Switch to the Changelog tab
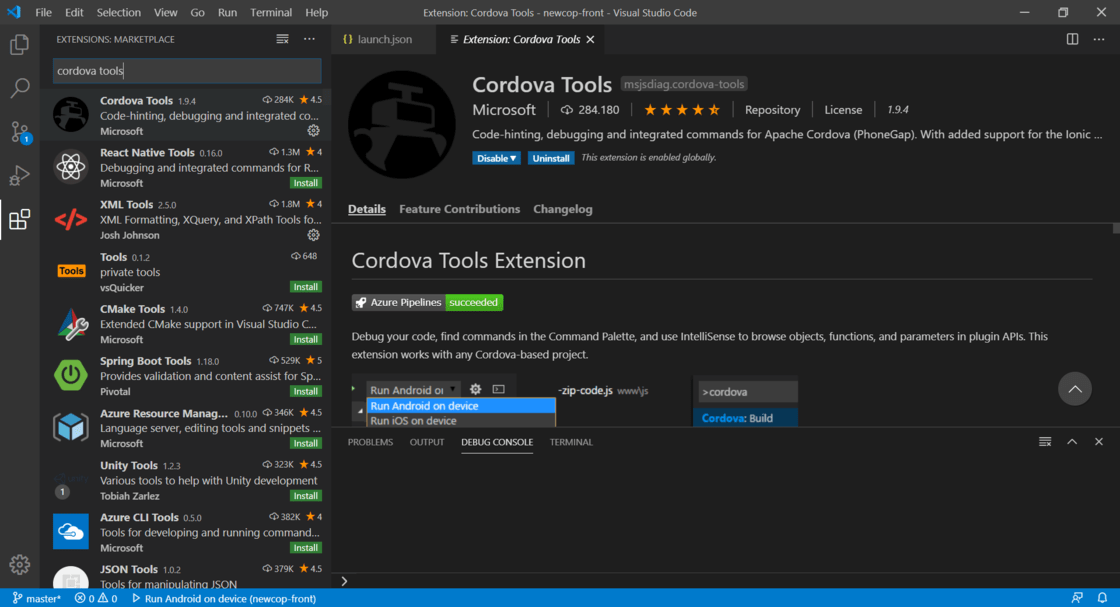The width and height of the screenshot is (1120, 607). coord(563,209)
